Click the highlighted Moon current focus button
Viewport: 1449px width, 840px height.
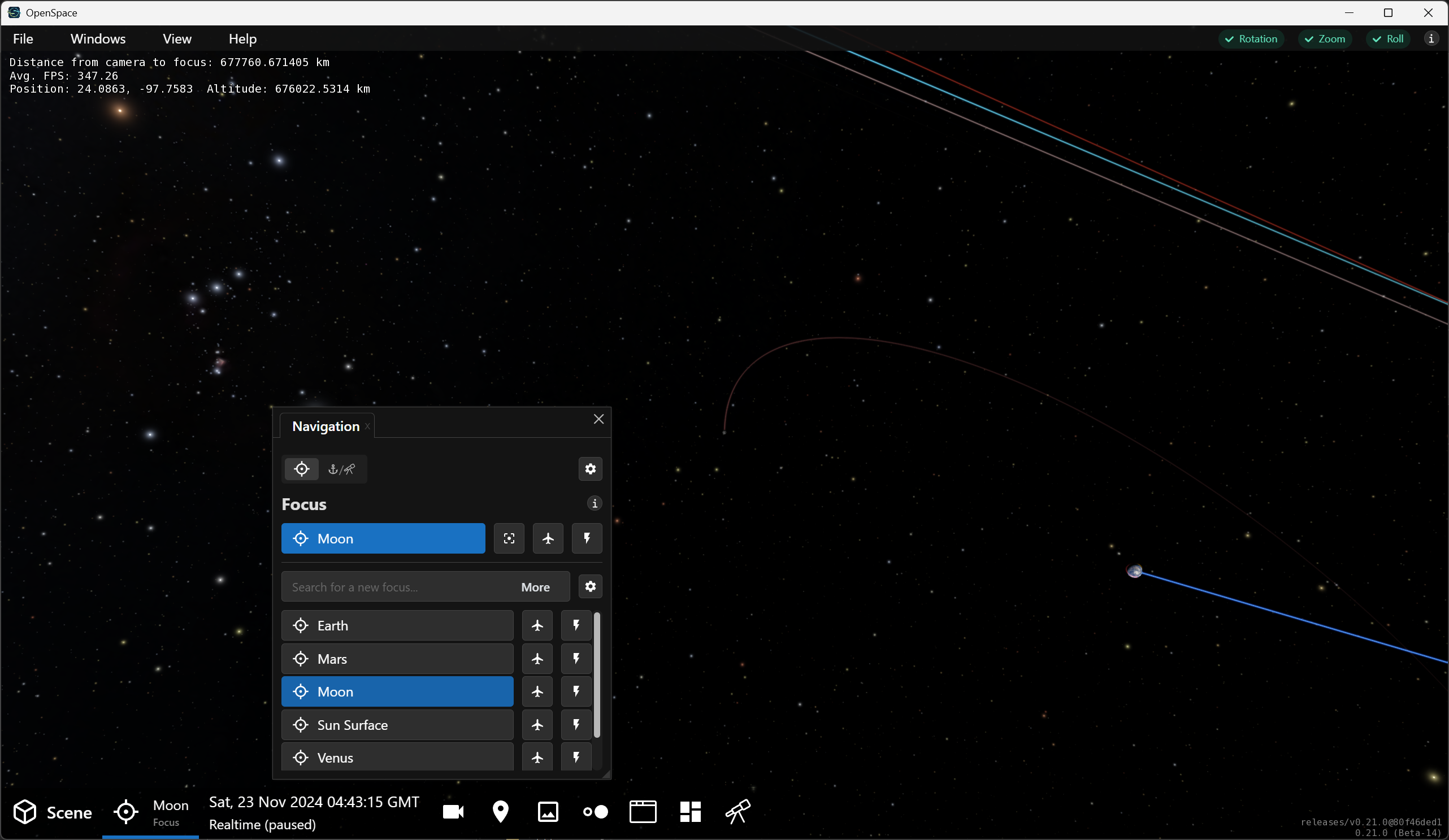pyautogui.click(x=383, y=538)
